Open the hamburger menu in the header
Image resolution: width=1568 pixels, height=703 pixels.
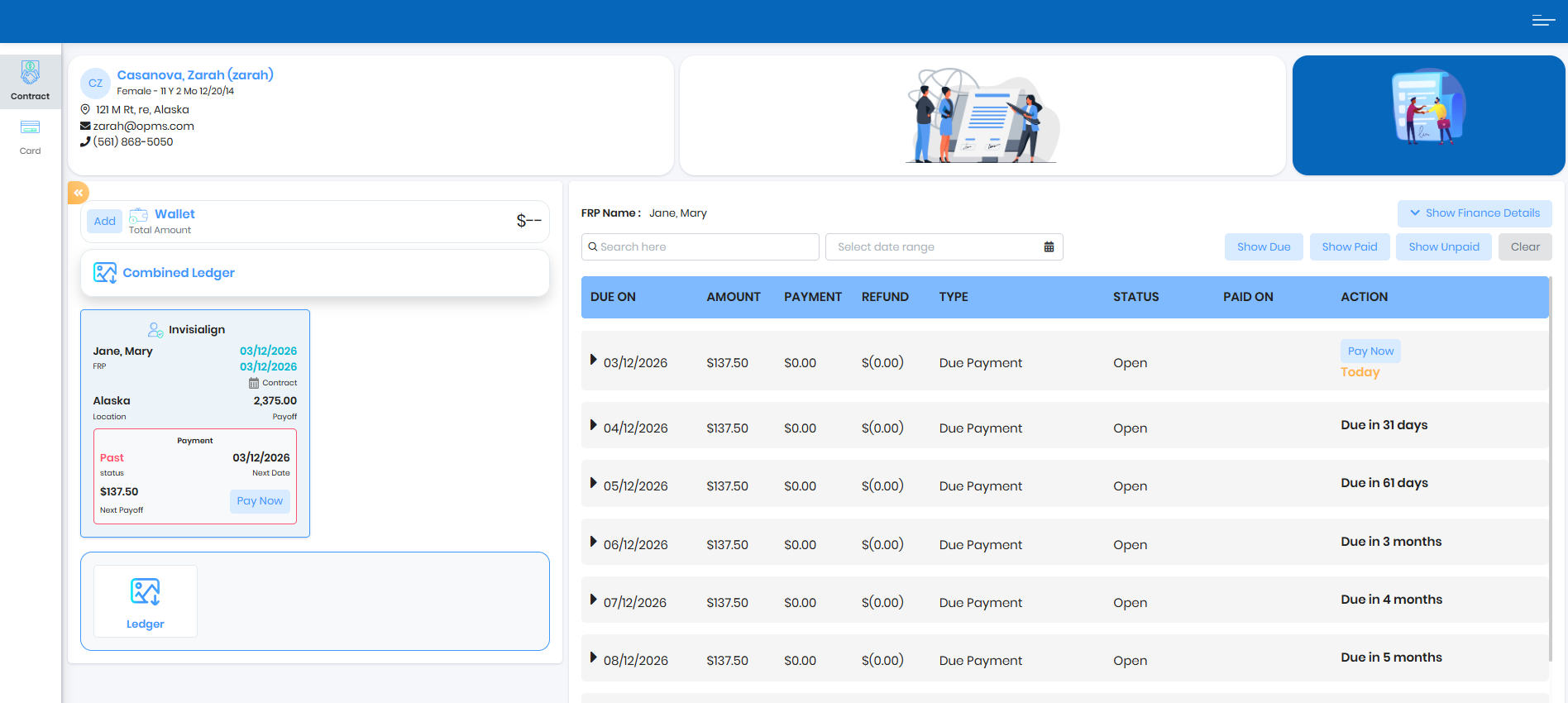point(1543,21)
